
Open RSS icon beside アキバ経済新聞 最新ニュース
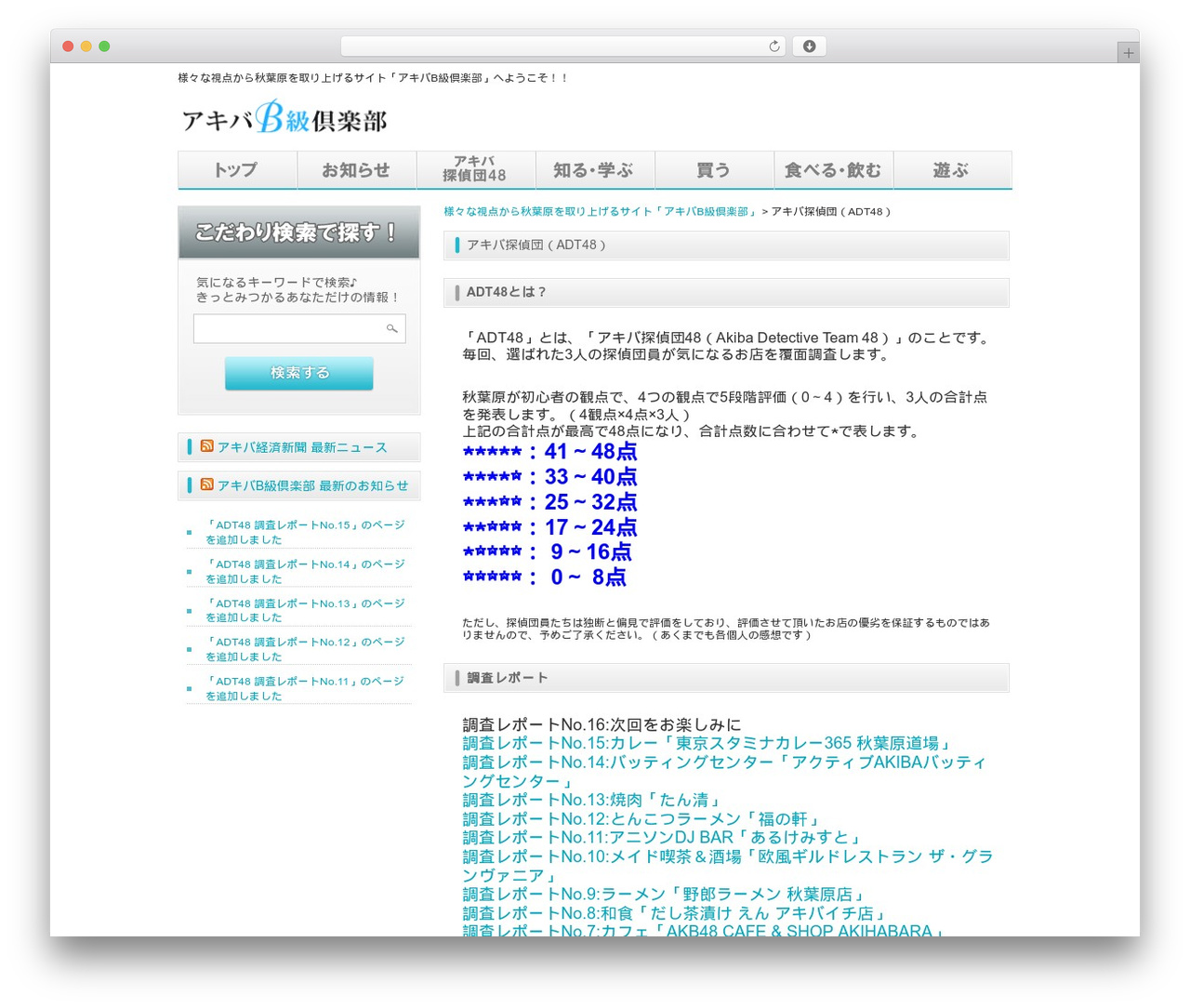click(206, 446)
